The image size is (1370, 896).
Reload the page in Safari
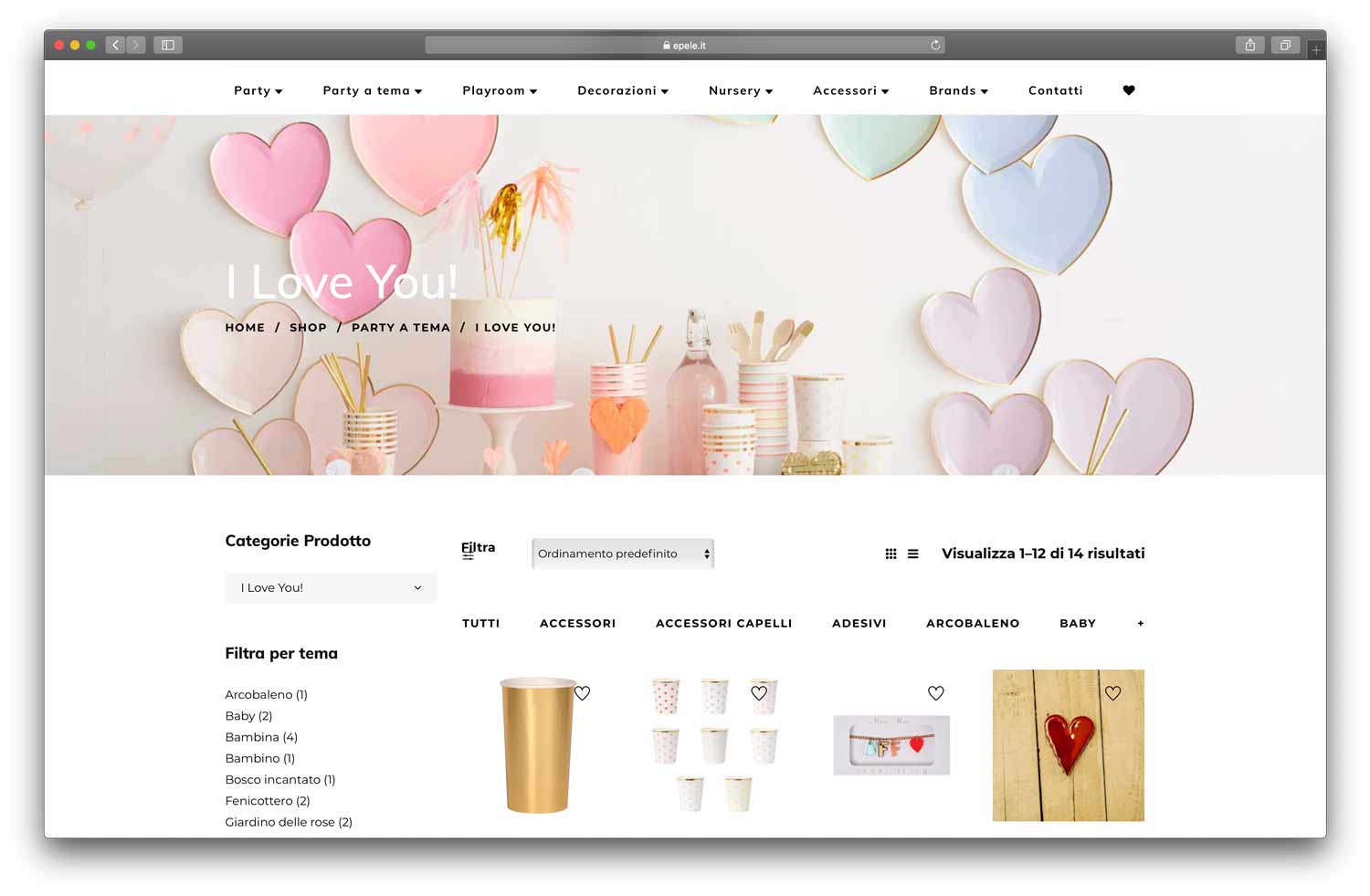pyautogui.click(x=935, y=45)
